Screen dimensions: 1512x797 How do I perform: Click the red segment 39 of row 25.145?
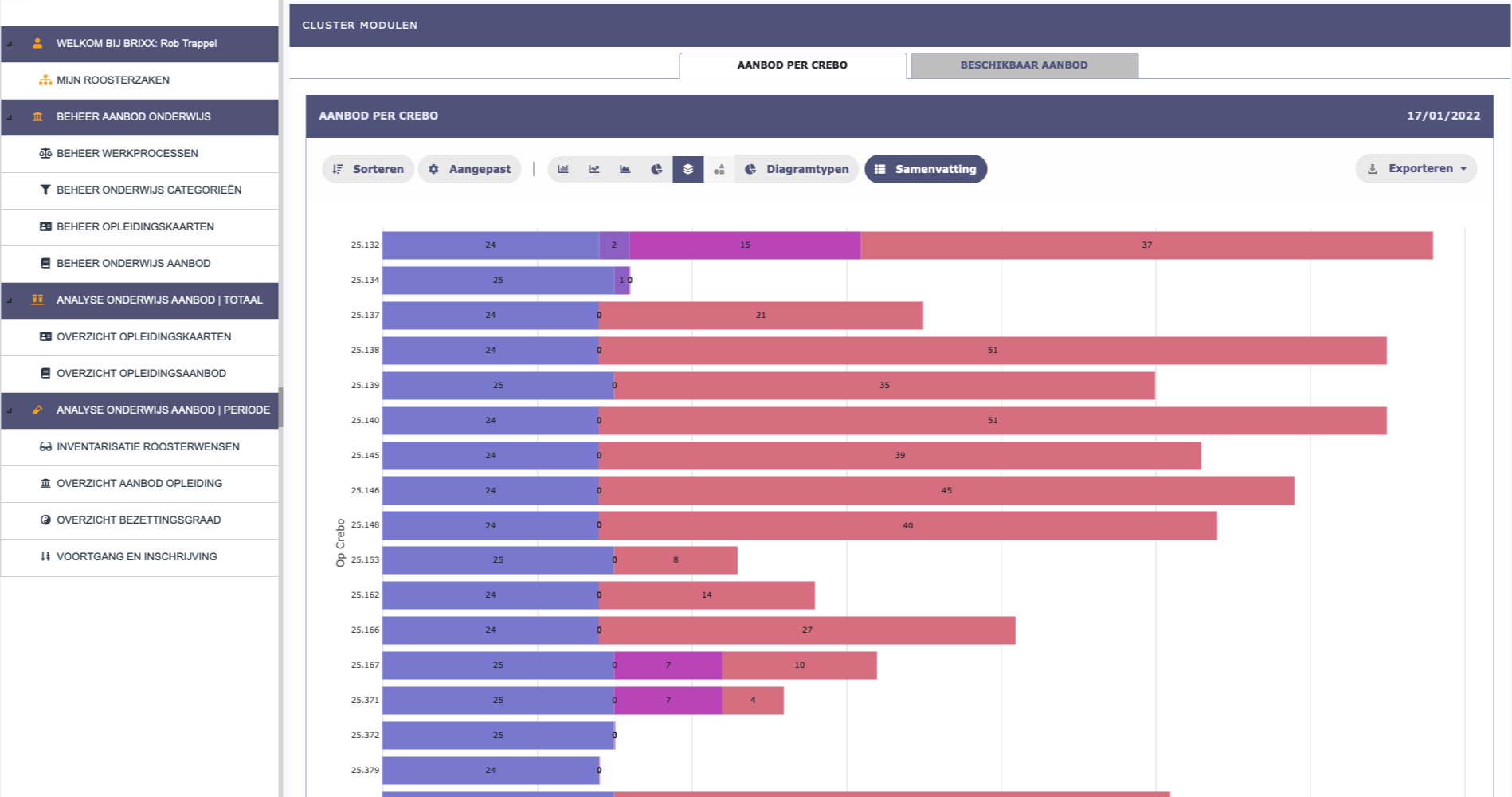click(x=900, y=456)
